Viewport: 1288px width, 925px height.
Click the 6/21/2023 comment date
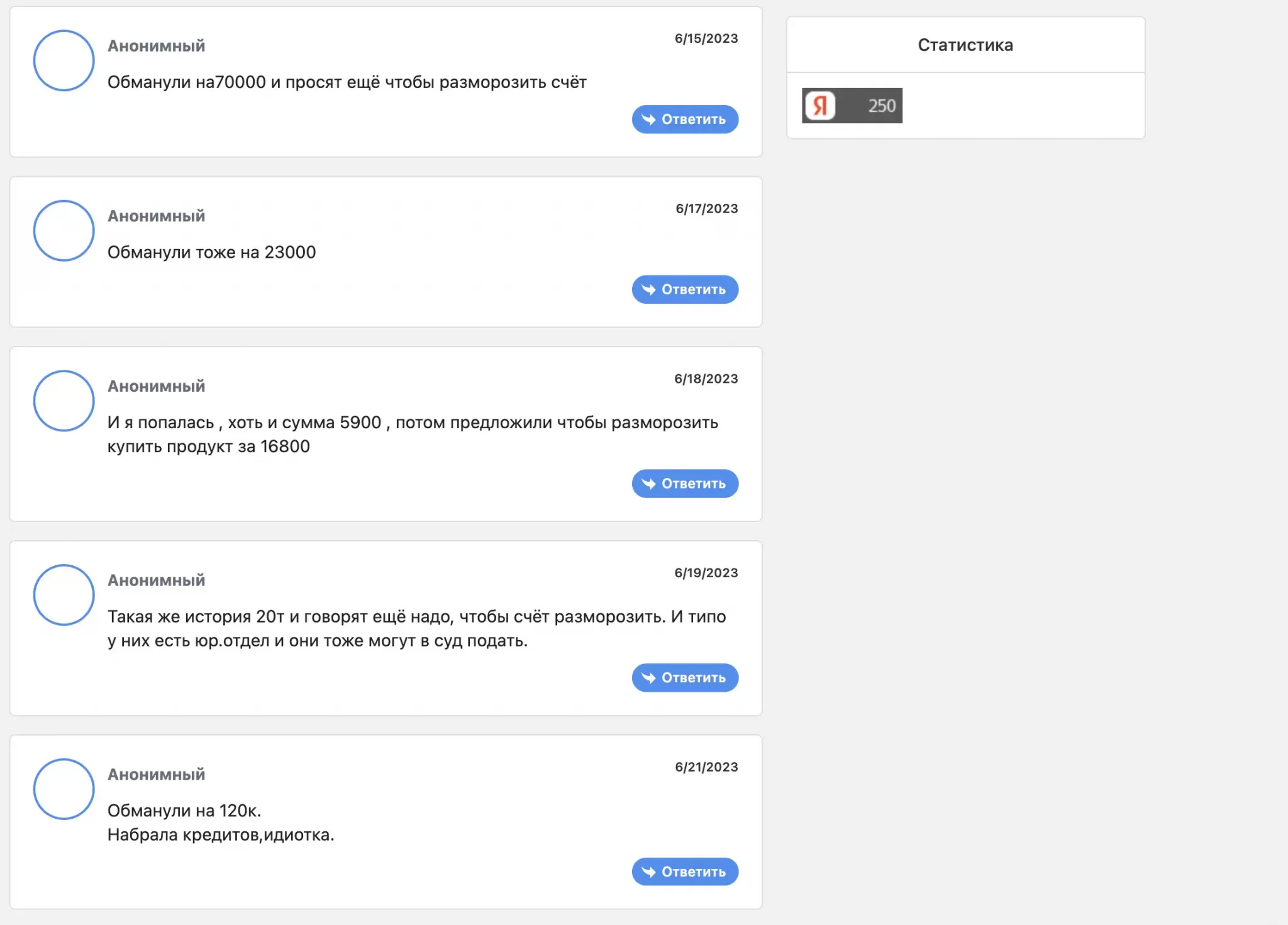[x=706, y=767]
